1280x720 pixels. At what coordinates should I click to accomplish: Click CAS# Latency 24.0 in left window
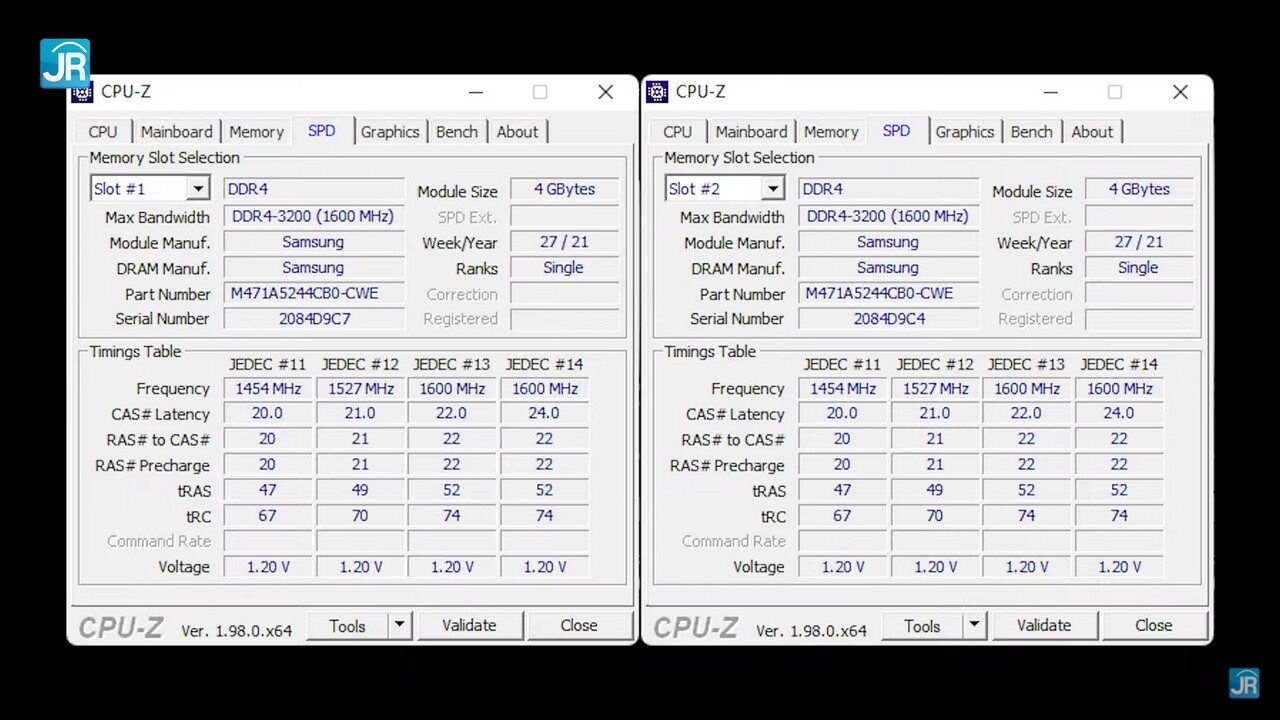(545, 414)
